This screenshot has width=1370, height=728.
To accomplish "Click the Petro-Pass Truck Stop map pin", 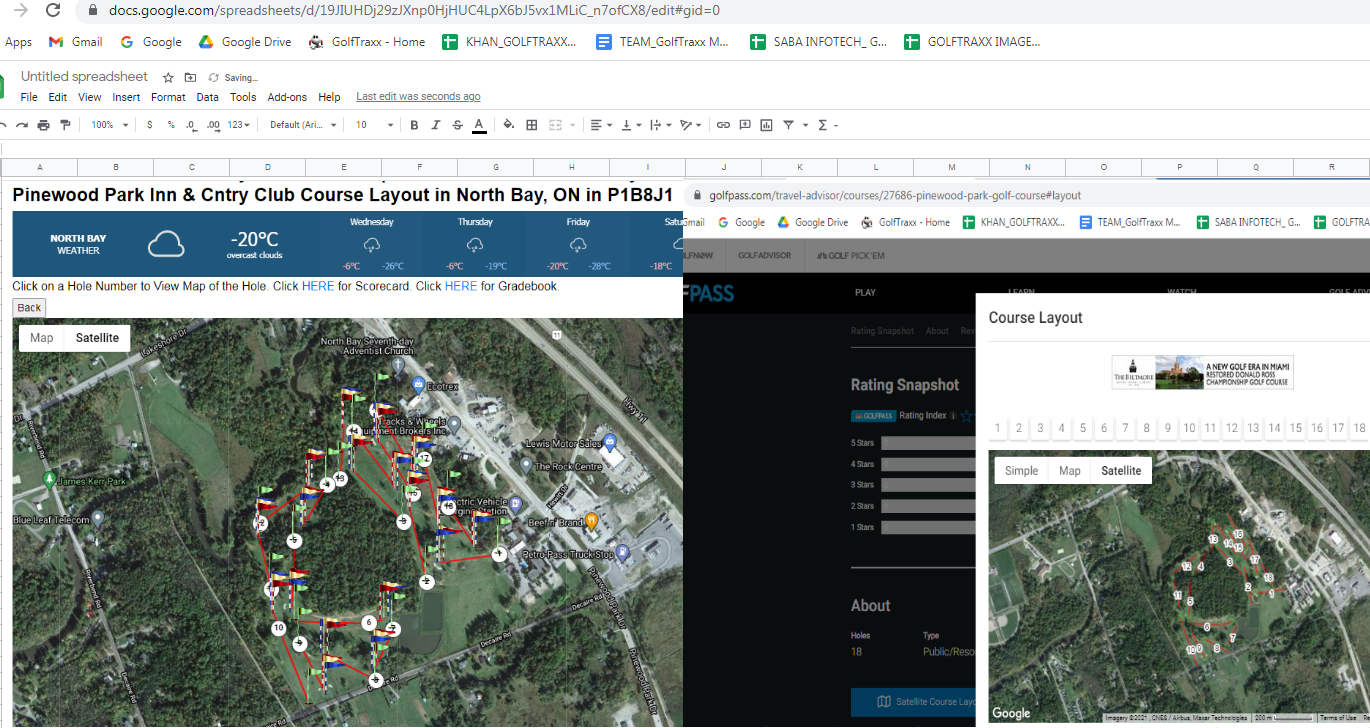I will [x=623, y=551].
